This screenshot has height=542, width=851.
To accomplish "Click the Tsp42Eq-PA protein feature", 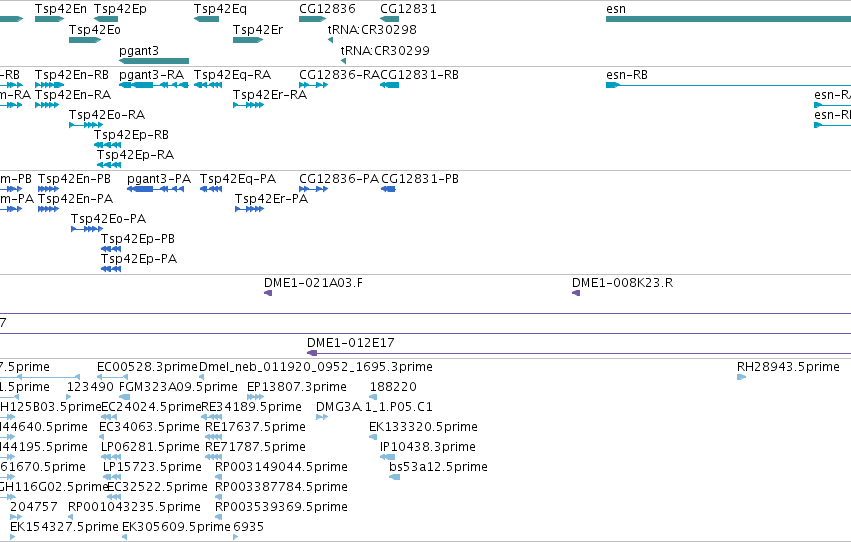I will pos(211,189).
